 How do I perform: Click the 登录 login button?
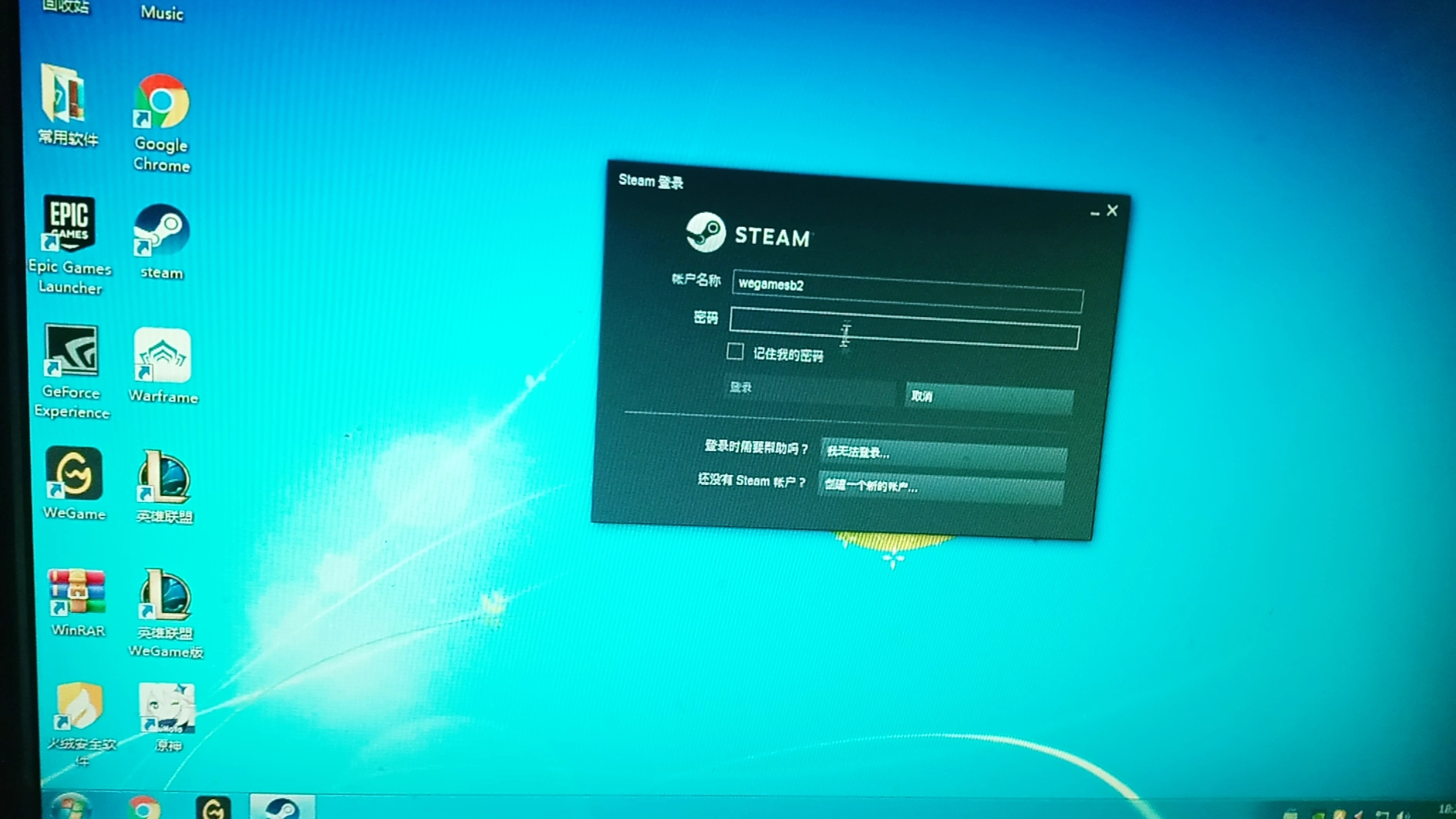pyautogui.click(x=811, y=390)
